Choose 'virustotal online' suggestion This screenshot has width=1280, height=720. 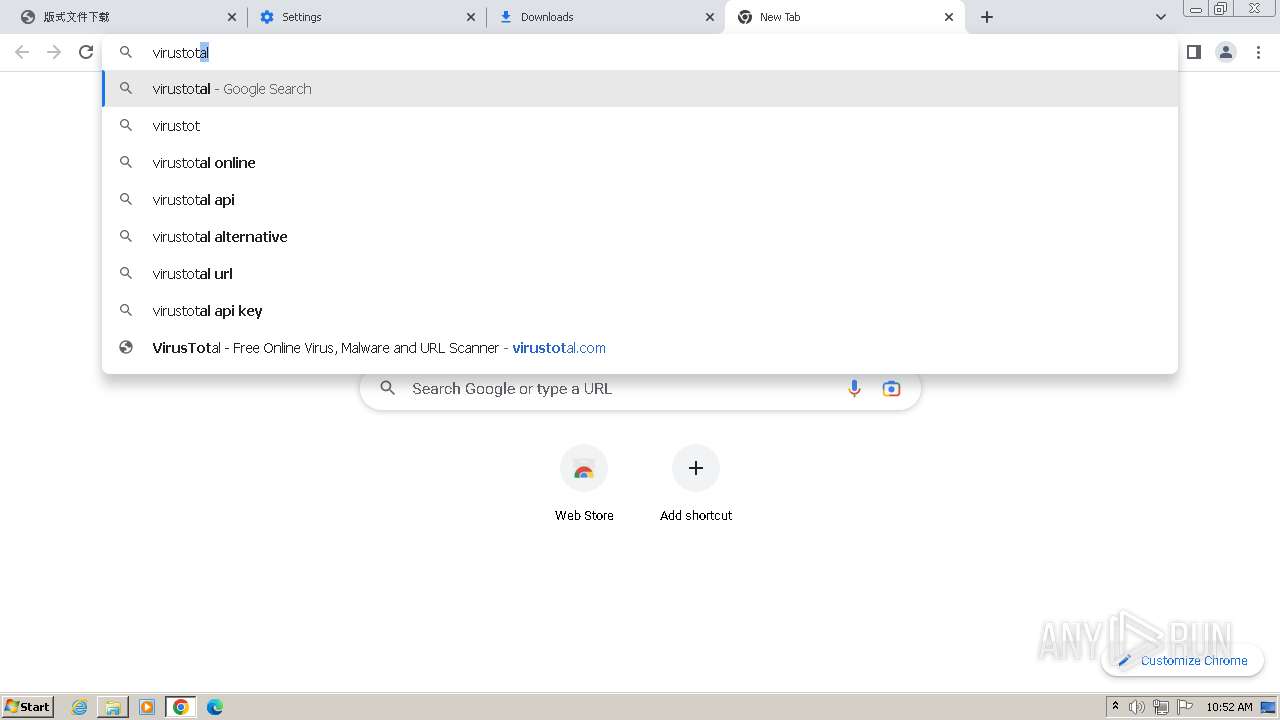click(640, 163)
